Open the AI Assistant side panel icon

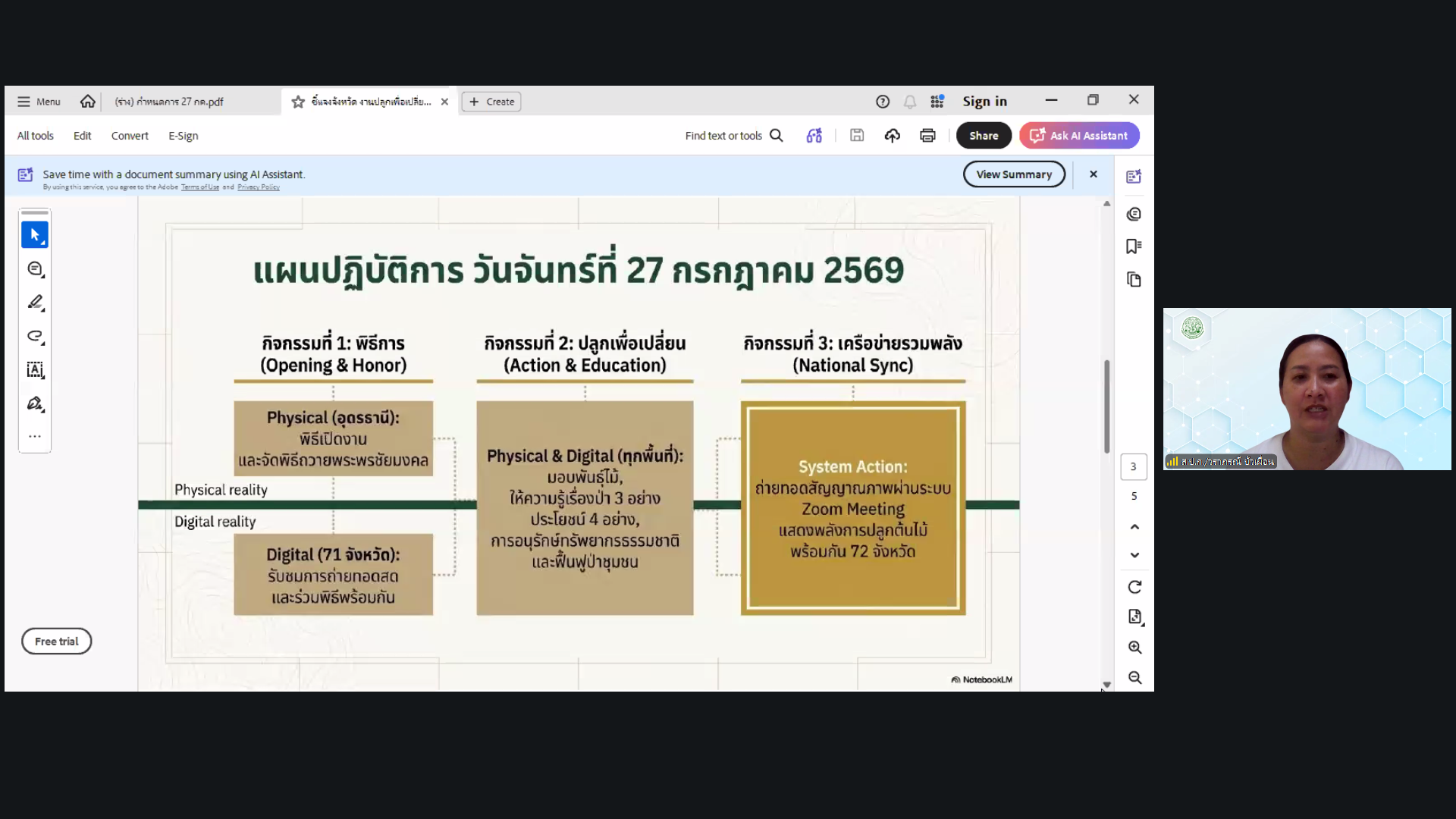click(x=1134, y=177)
